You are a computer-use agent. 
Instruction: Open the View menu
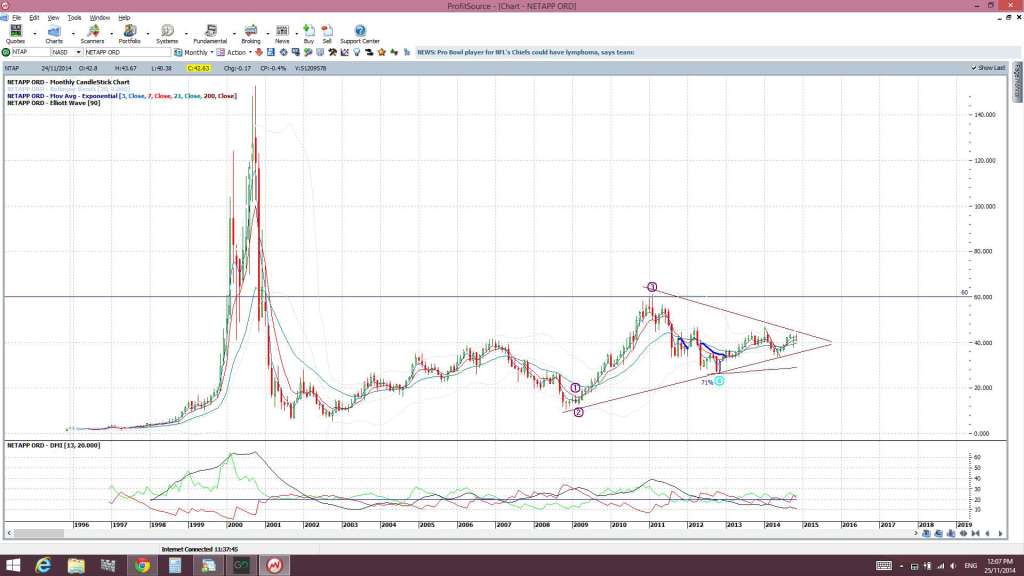[x=54, y=18]
